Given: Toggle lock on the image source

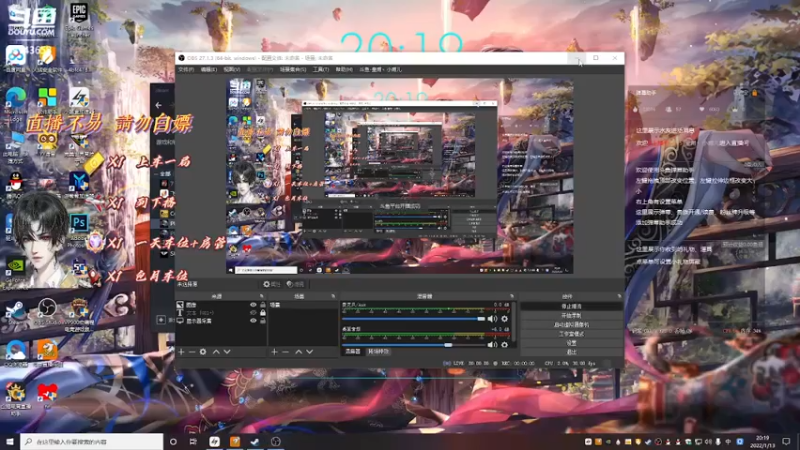Looking at the screenshot, I should 263,305.
